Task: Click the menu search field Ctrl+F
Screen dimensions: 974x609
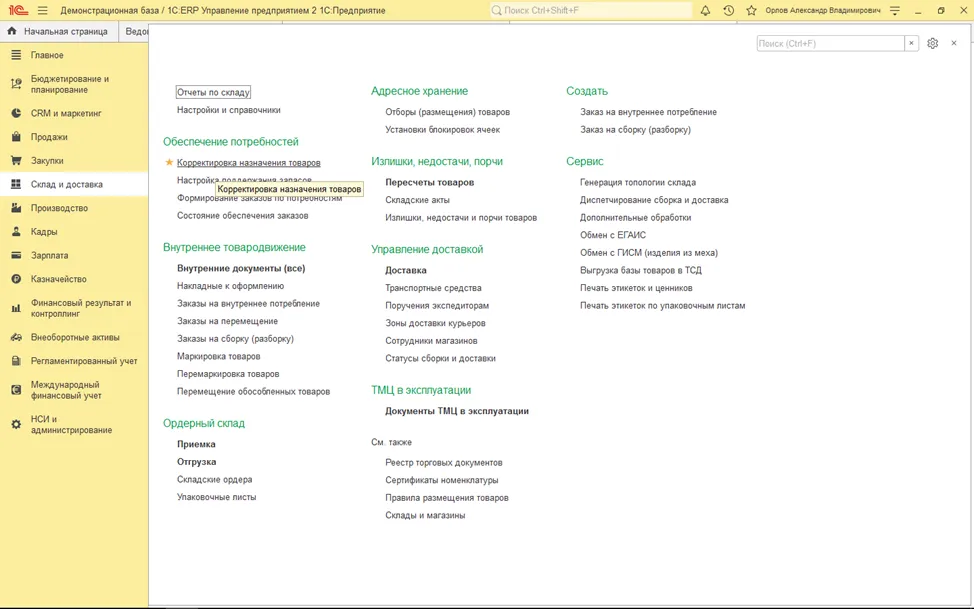Action: pyautogui.click(x=831, y=44)
